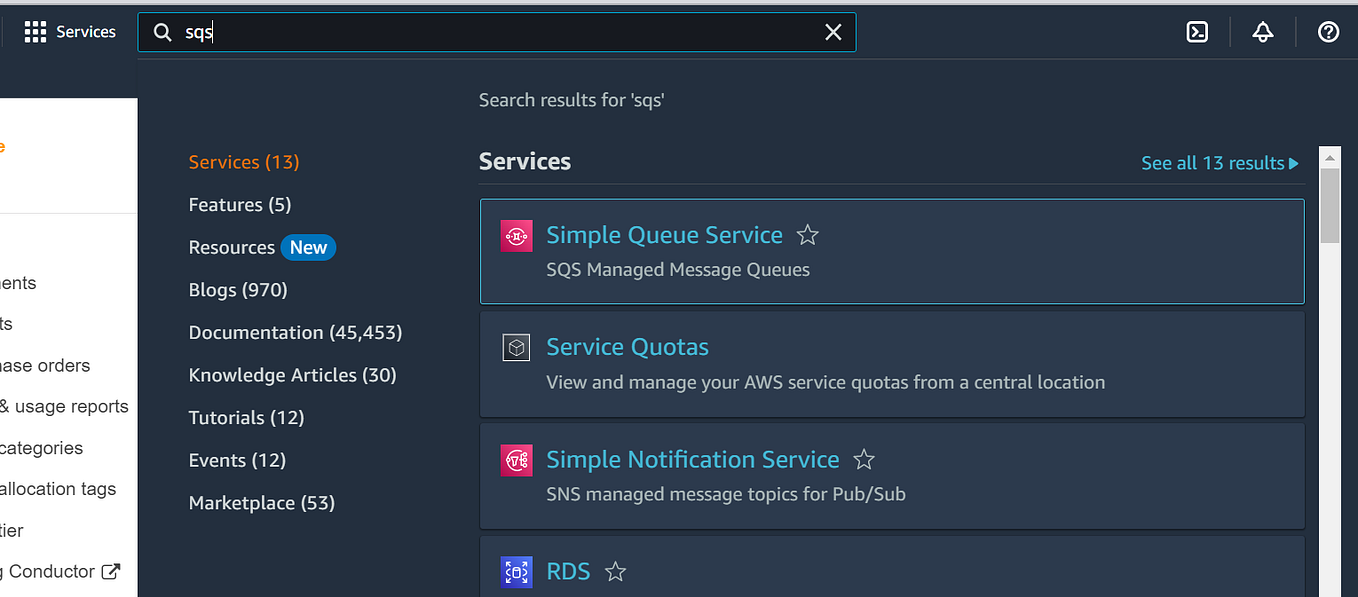Open the help question mark icon
Screen dimensions: 1358x597
click(x=1328, y=32)
